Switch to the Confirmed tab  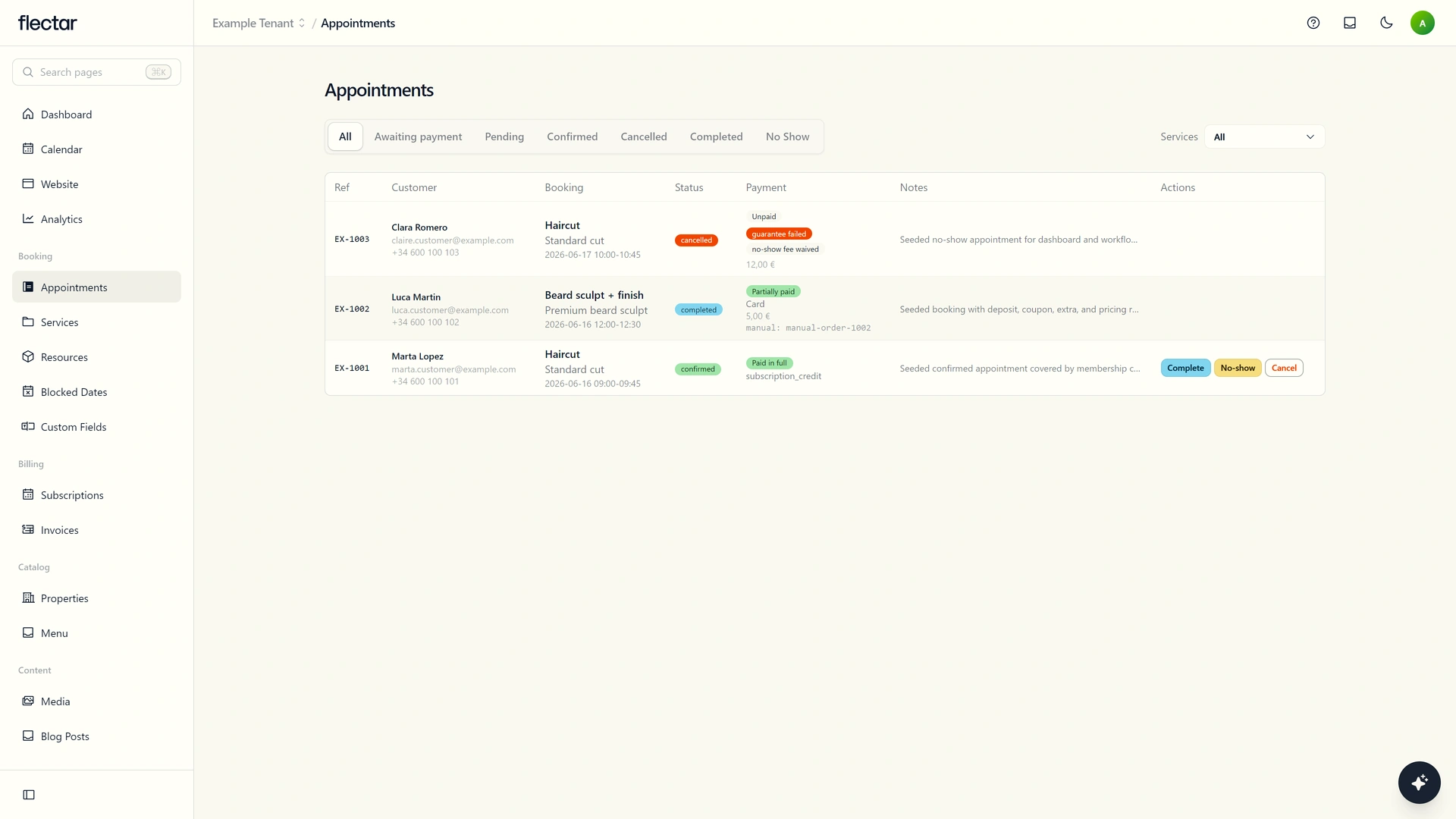pos(572,136)
